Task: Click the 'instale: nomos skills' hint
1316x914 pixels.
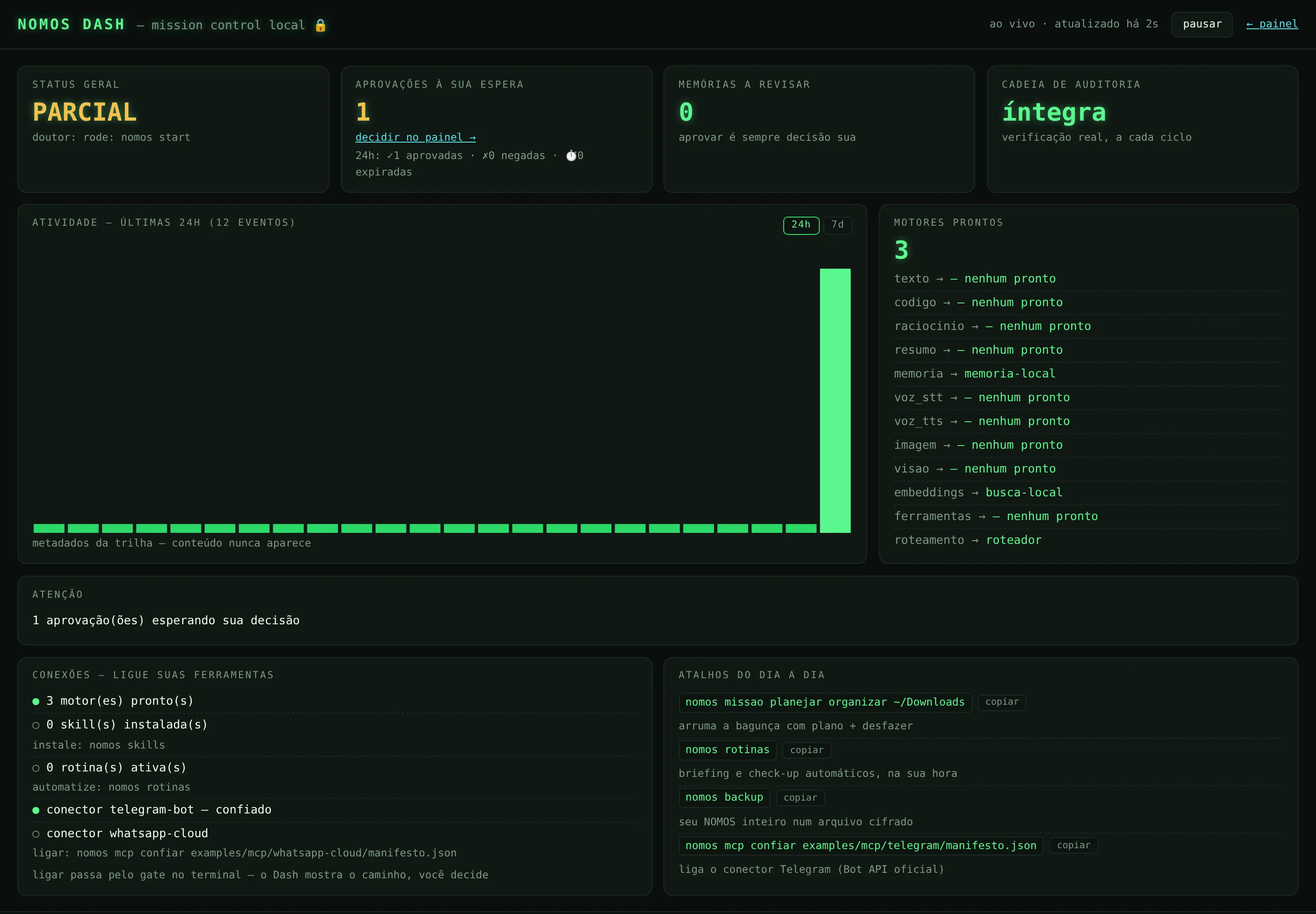Action: 99,745
